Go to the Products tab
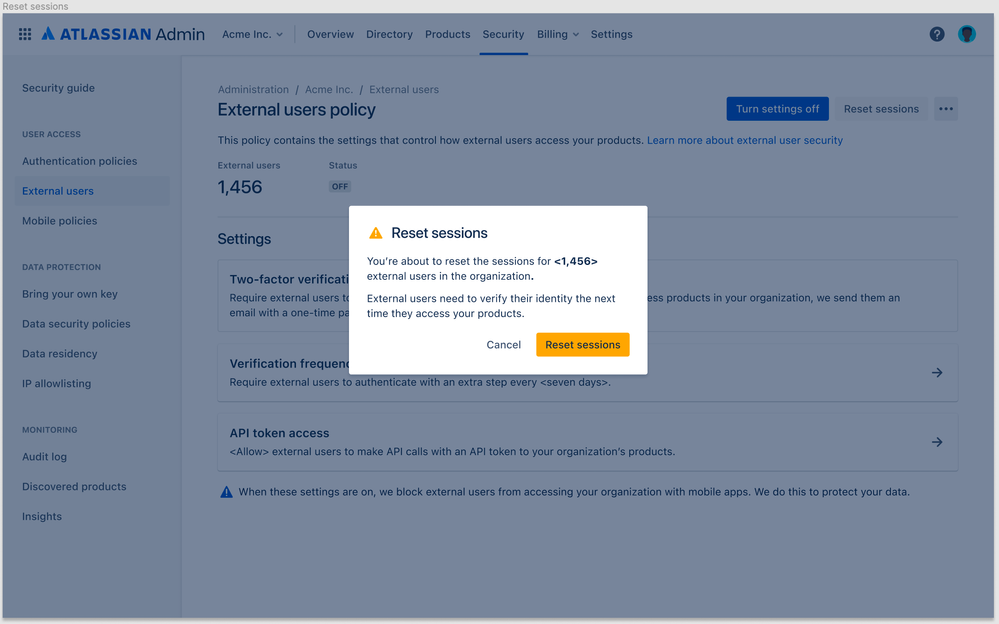The height and width of the screenshot is (624, 999). tap(447, 34)
